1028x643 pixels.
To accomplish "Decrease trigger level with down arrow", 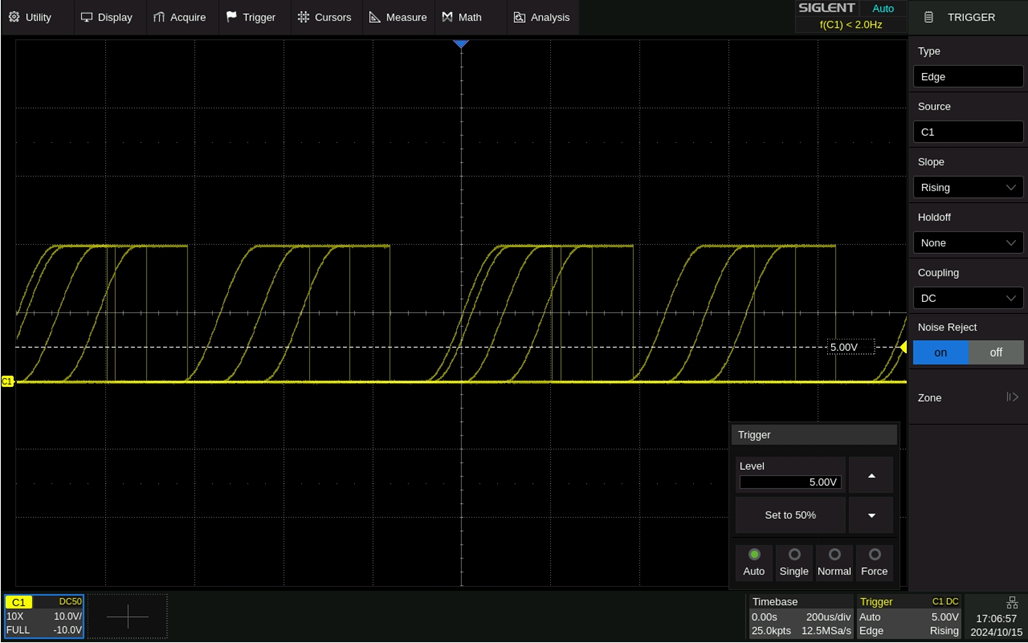I will coord(871,515).
